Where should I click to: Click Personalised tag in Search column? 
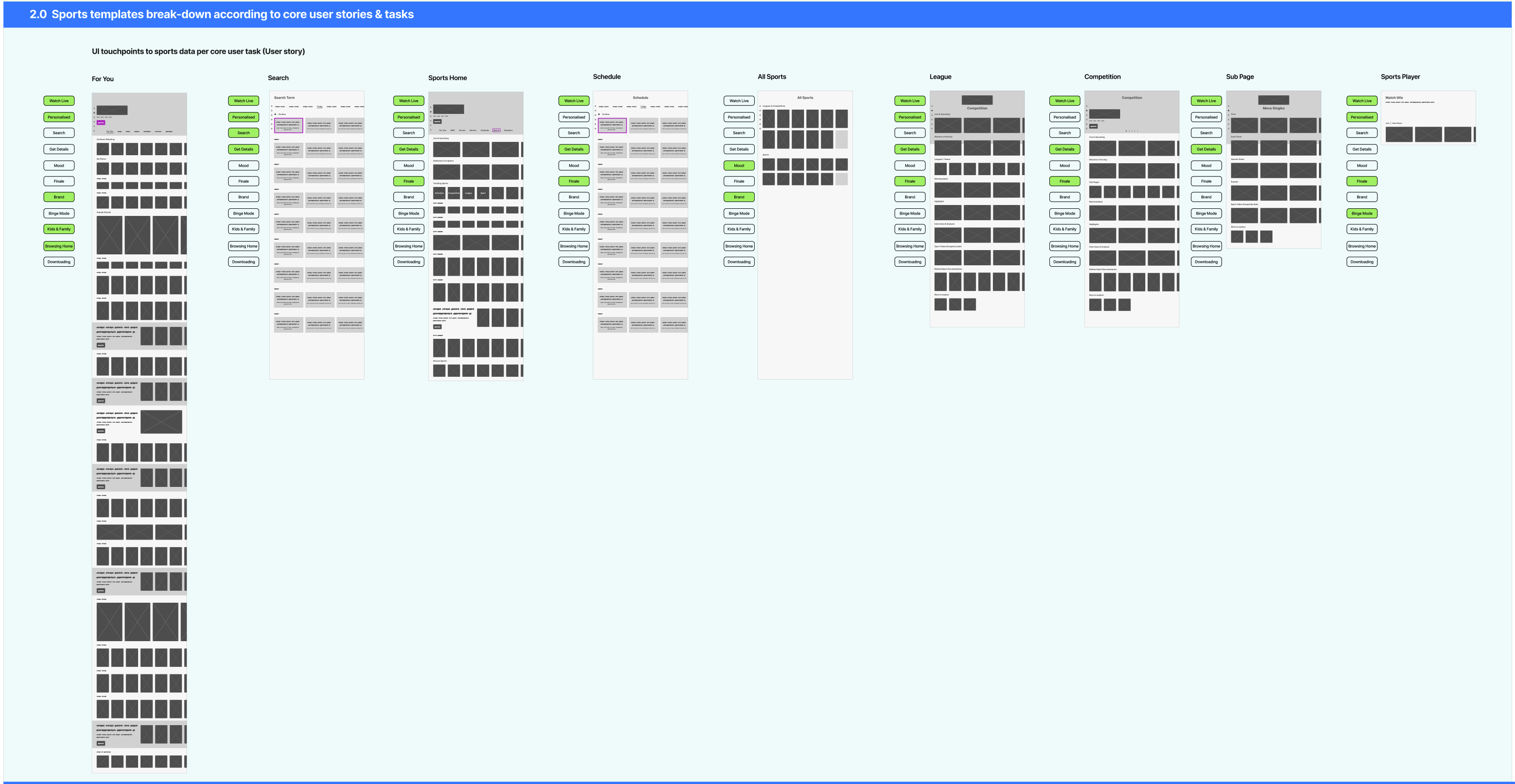(243, 117)
